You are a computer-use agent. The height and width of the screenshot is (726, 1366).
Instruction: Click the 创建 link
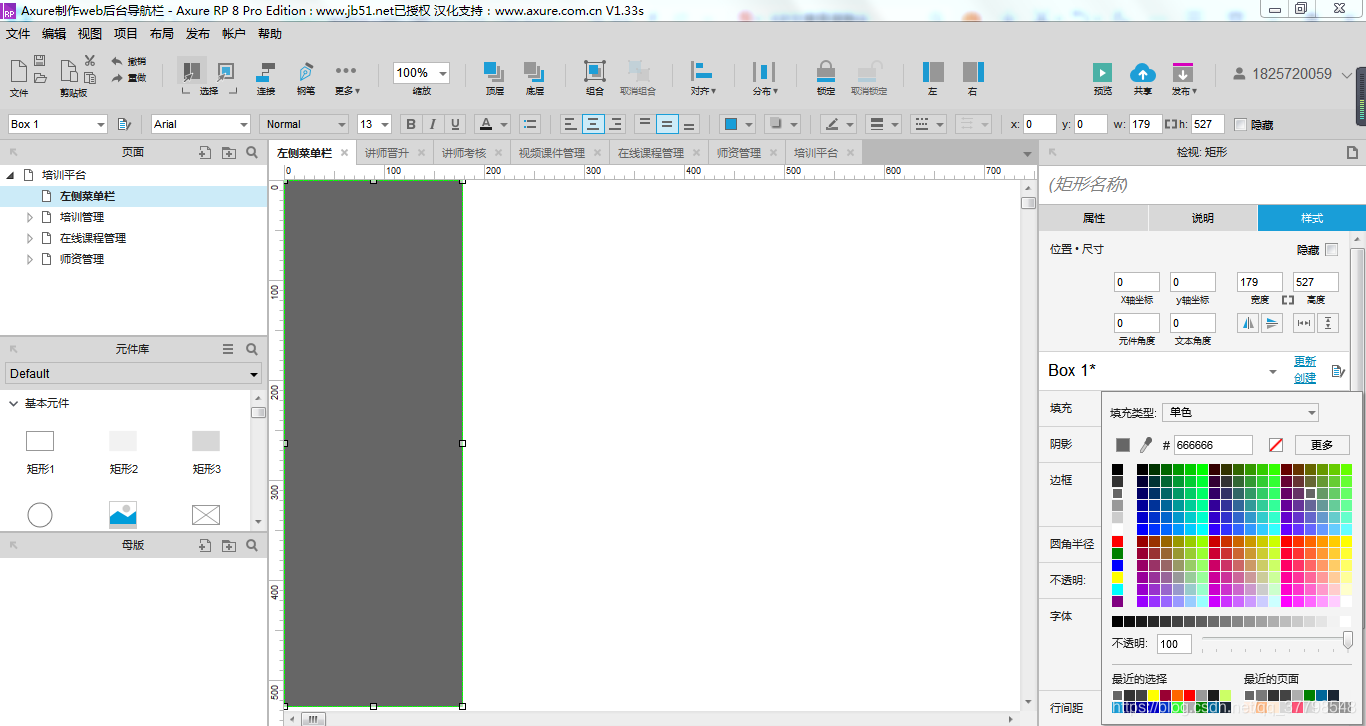coord(1305,378)
